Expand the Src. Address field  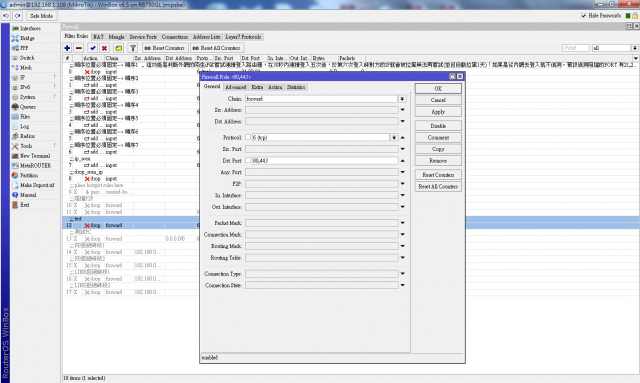coord(402,110)
